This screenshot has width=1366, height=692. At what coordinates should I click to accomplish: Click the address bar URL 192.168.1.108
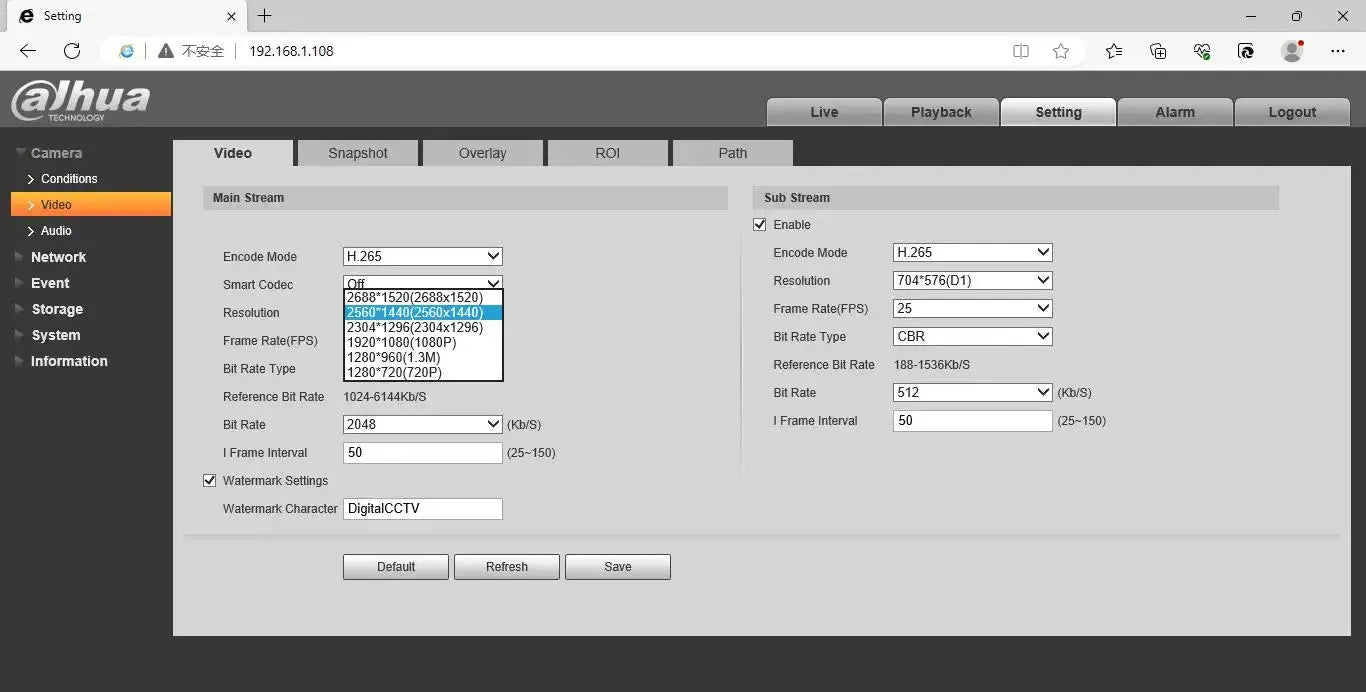[291, 51]
